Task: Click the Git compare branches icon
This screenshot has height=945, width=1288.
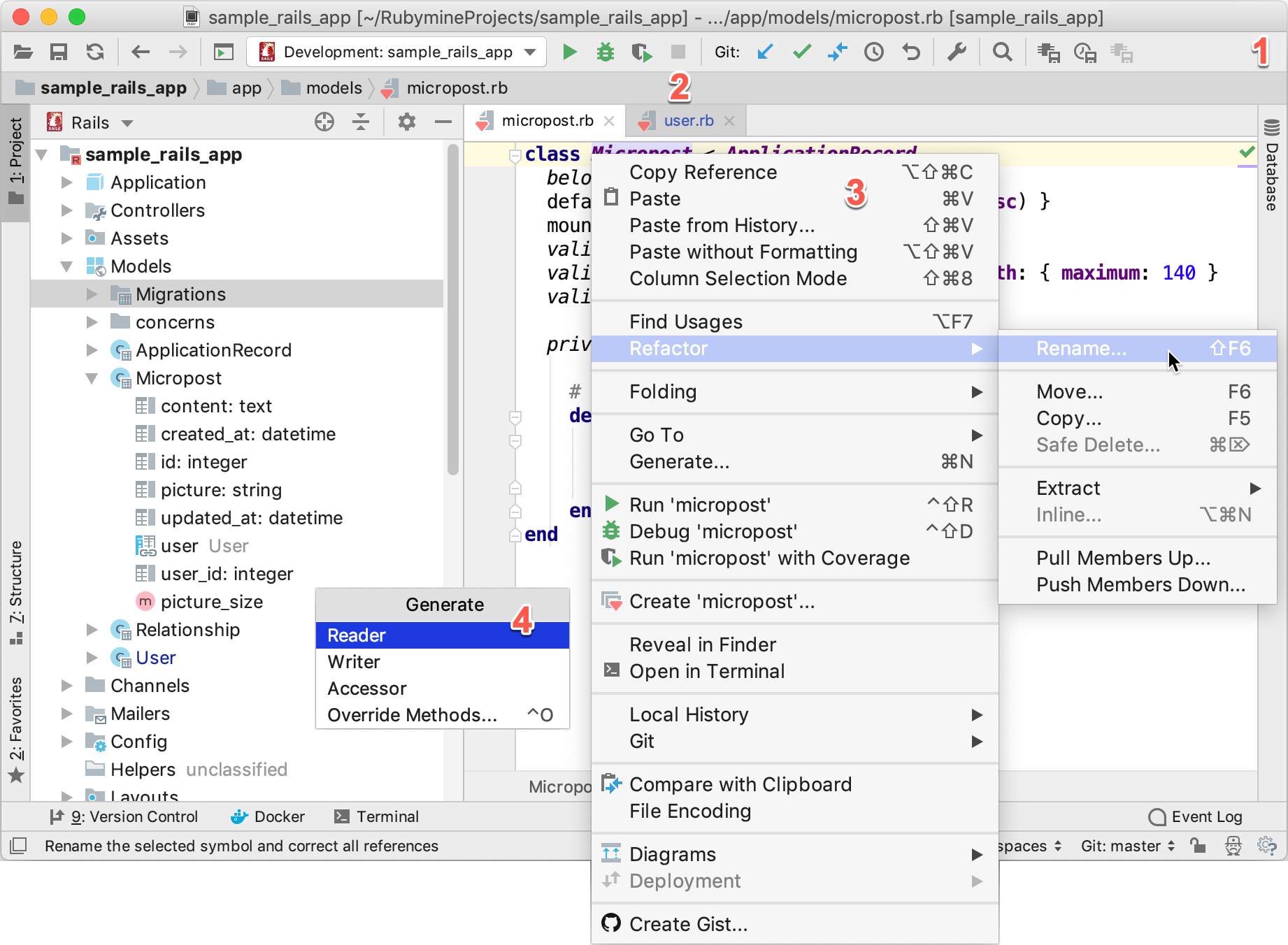Action: tap(838, 52)
